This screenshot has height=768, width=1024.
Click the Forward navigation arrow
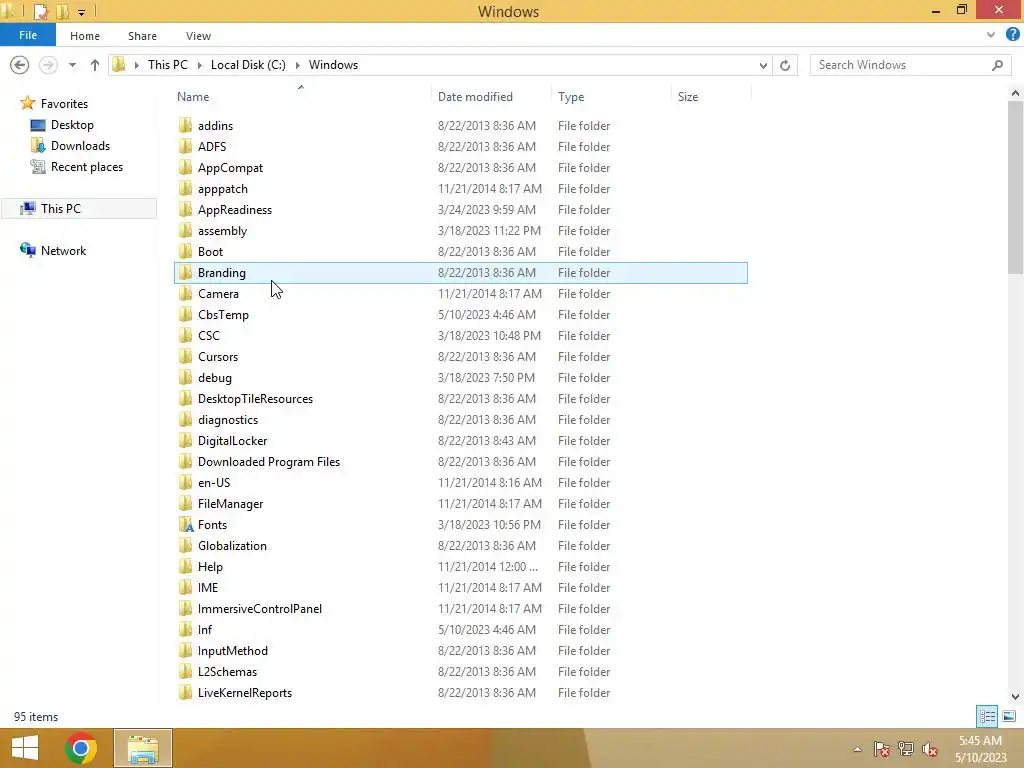point(48,65)
